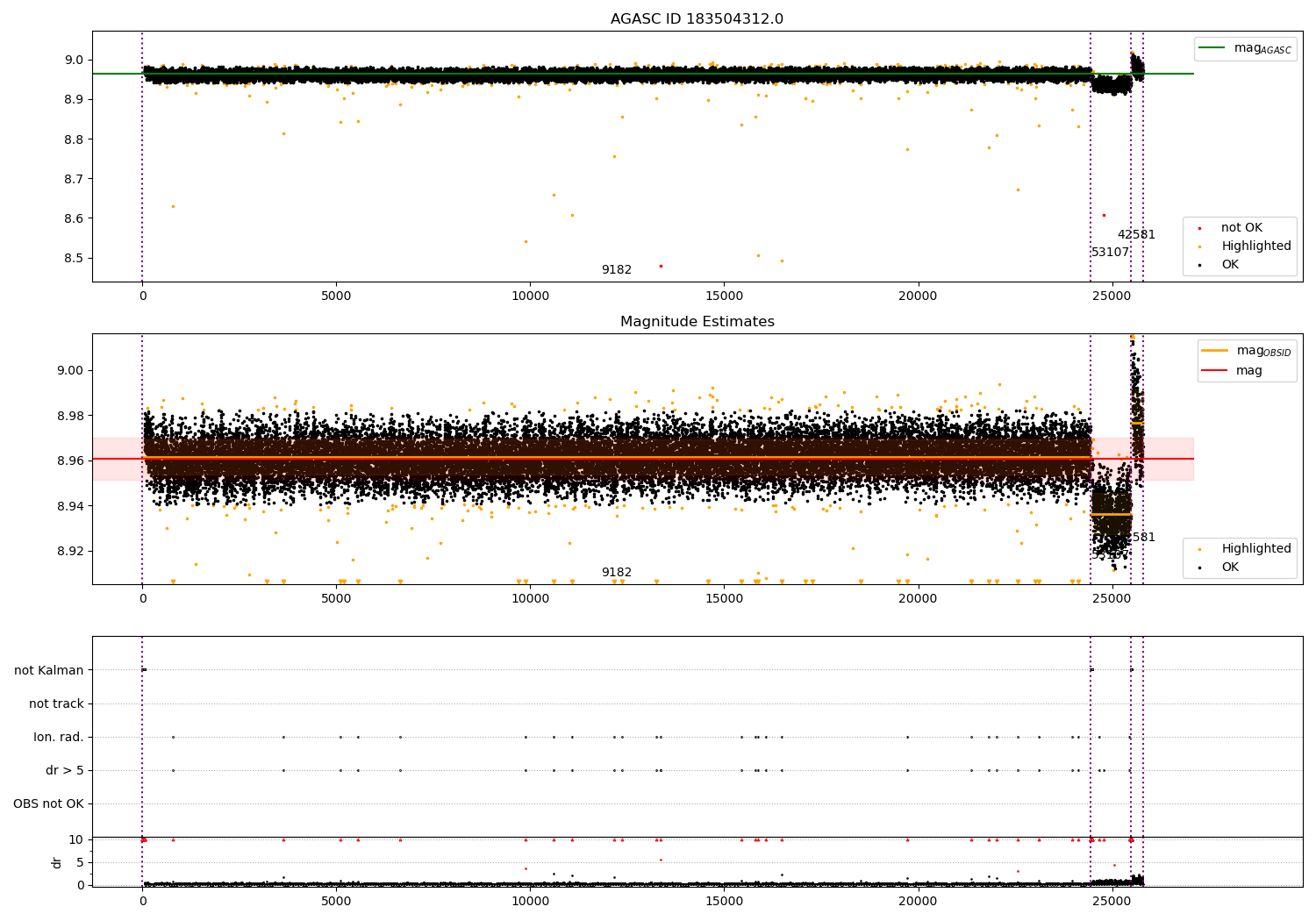Select 'OK' entry in top plot legend
The height and width of the screenshot is (921, 1316).
(x=1230, y=265)
